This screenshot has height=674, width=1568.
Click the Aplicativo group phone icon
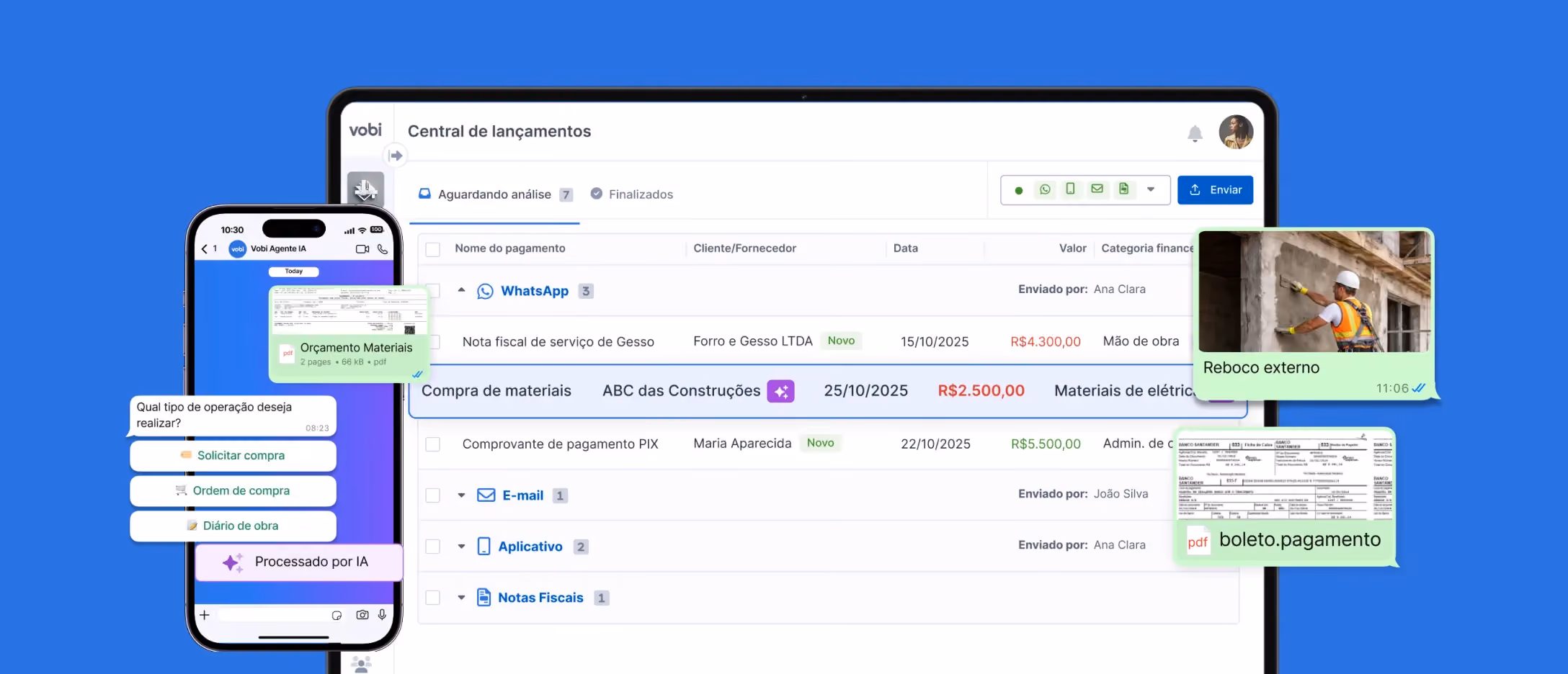[x=484, y=547]
